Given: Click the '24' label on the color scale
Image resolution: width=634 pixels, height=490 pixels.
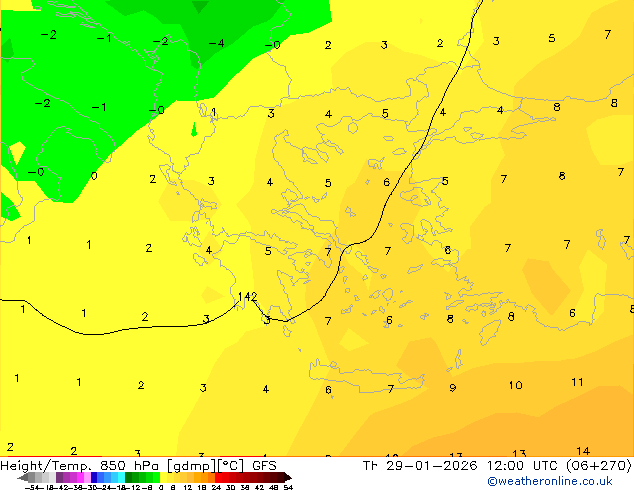Looking at the screenshot, I should click(216, 487).
